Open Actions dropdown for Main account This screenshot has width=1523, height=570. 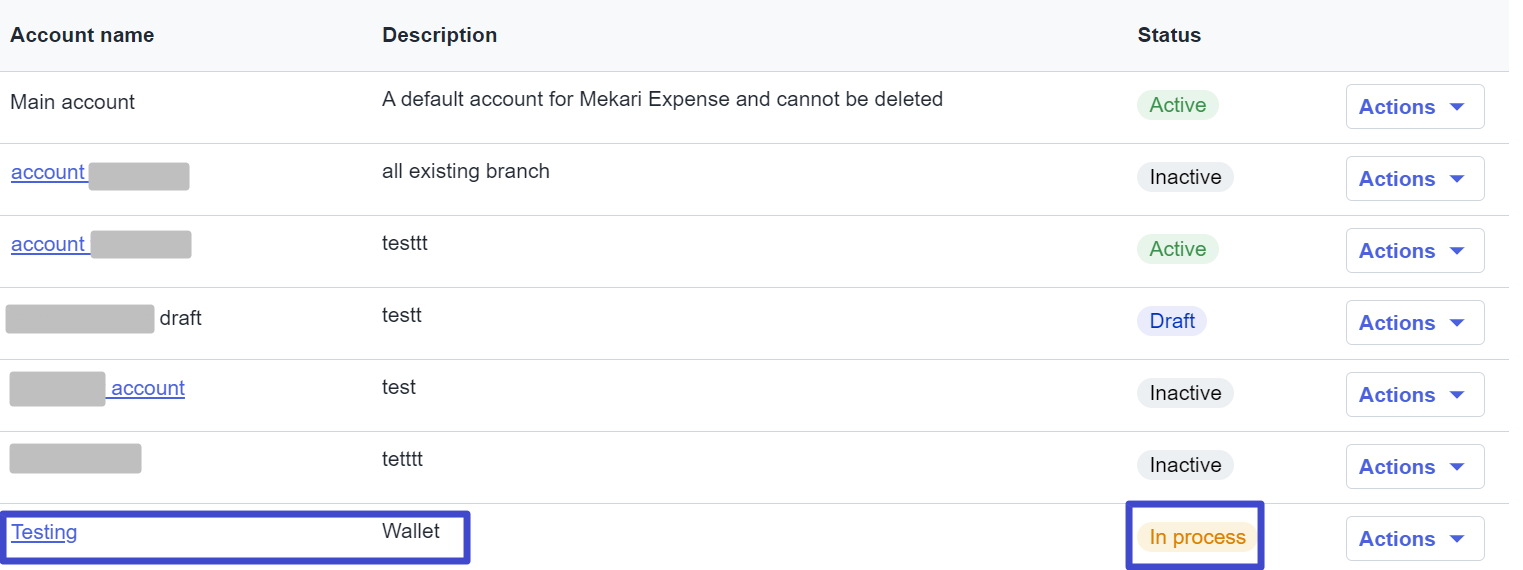point(1414,107)
